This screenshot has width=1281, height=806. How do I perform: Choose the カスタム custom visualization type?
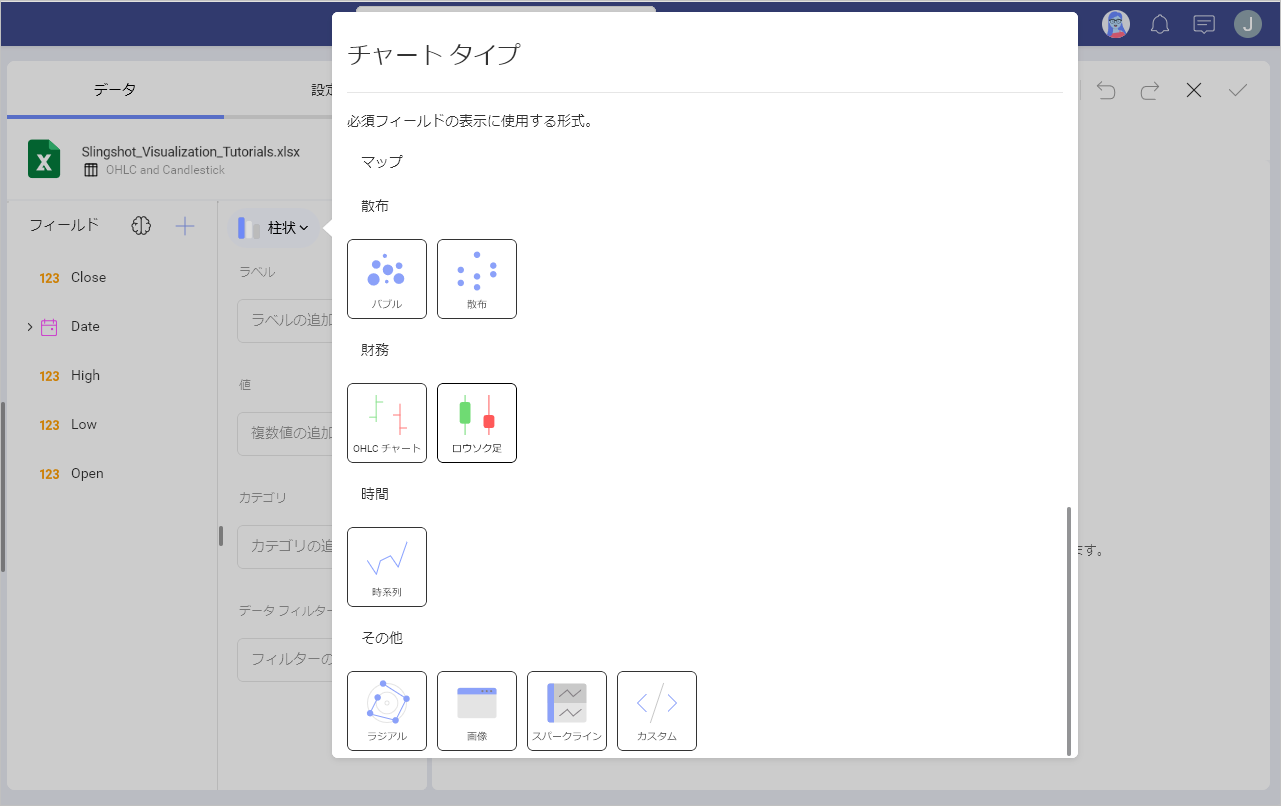click(657, 711)
